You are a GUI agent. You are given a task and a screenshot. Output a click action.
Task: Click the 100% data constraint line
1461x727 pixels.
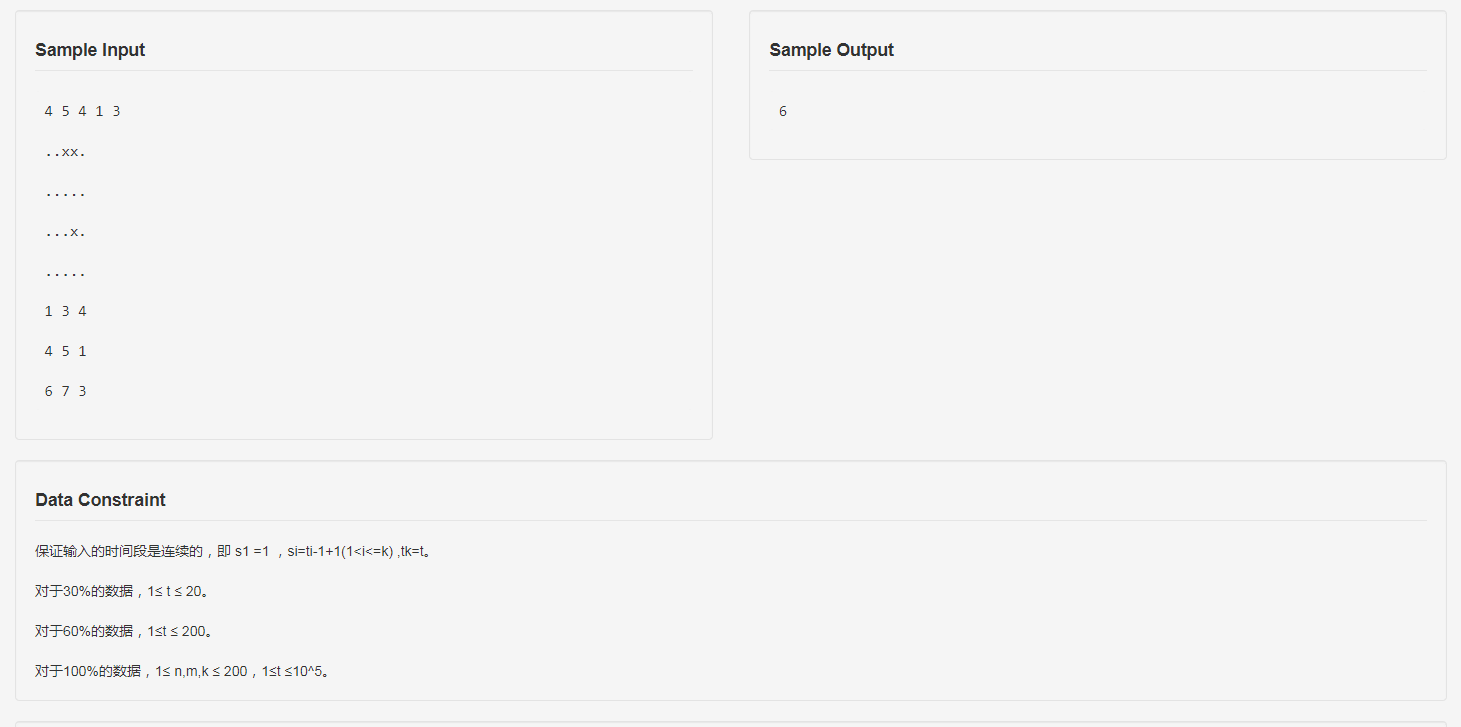(x=182, y=671)
